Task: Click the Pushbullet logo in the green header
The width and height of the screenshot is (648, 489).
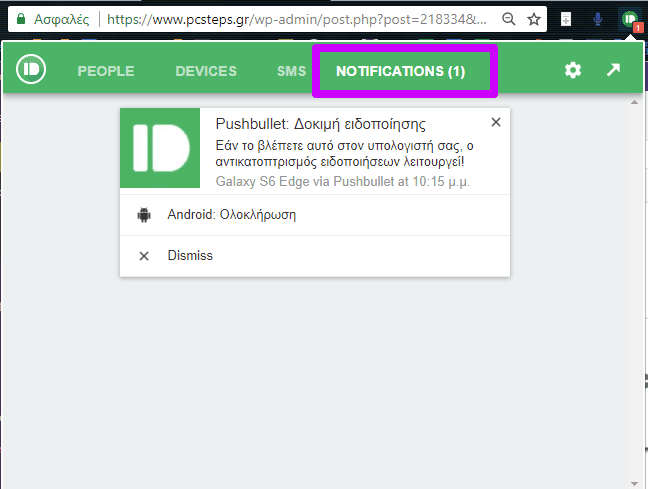Action: point(31,69)
